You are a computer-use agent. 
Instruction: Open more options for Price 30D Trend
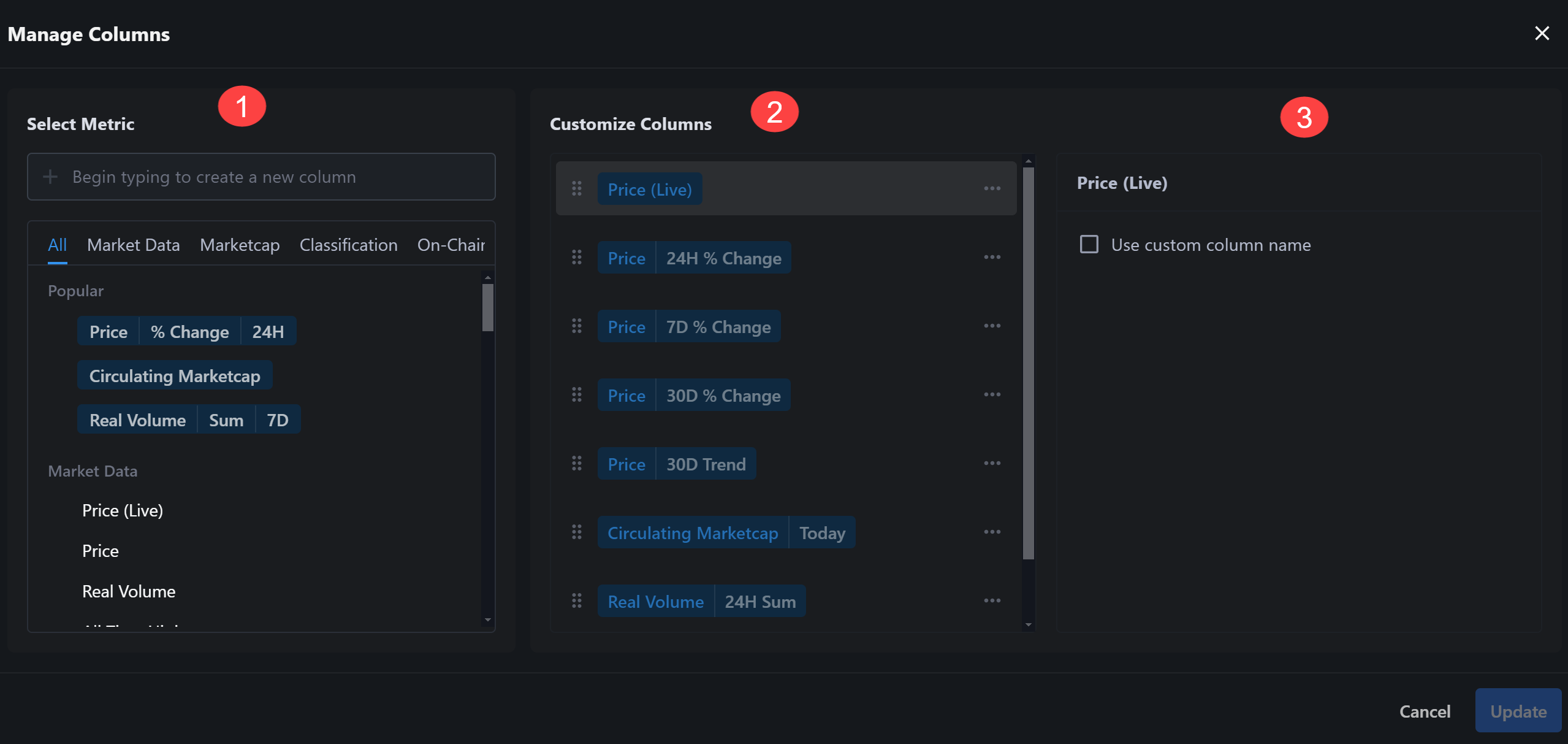click(992, 464)
